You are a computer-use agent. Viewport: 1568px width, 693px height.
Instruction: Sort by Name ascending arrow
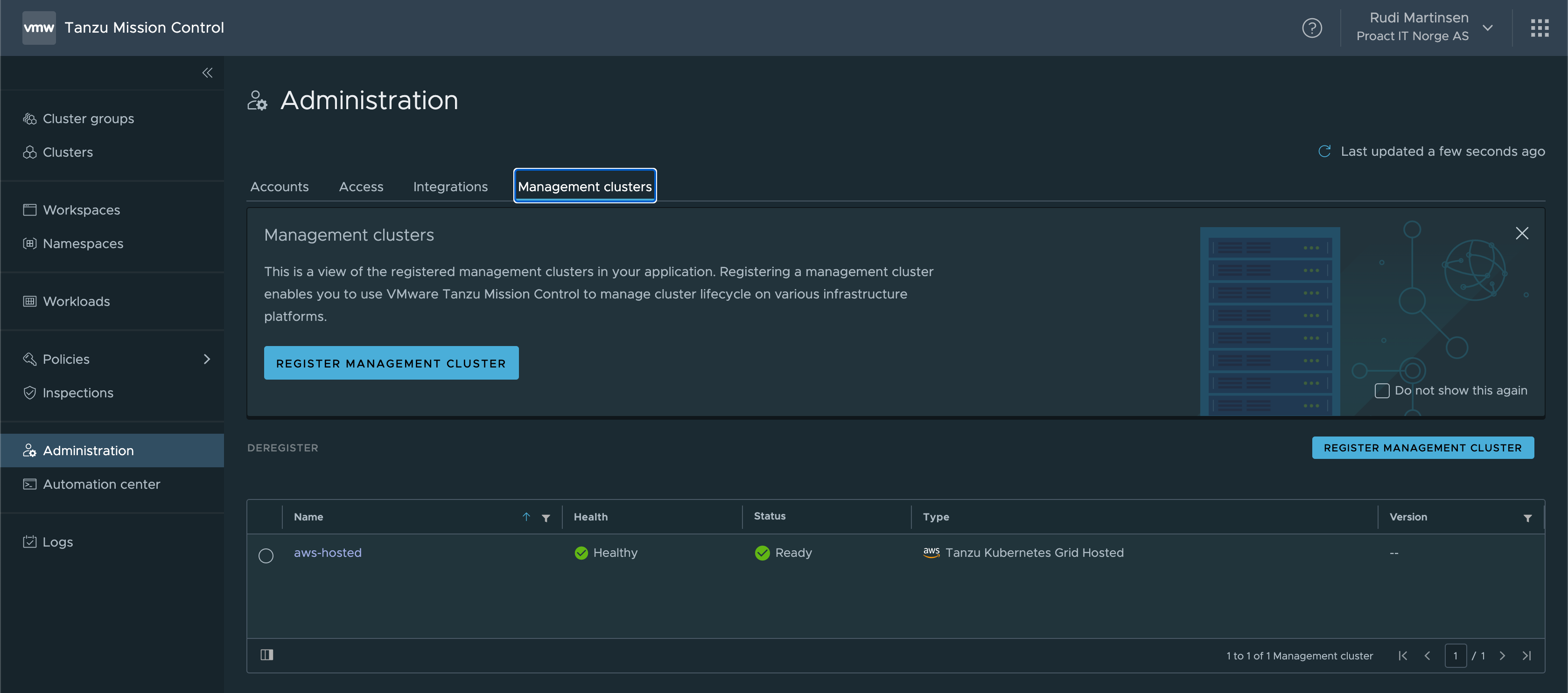(526, 517)
